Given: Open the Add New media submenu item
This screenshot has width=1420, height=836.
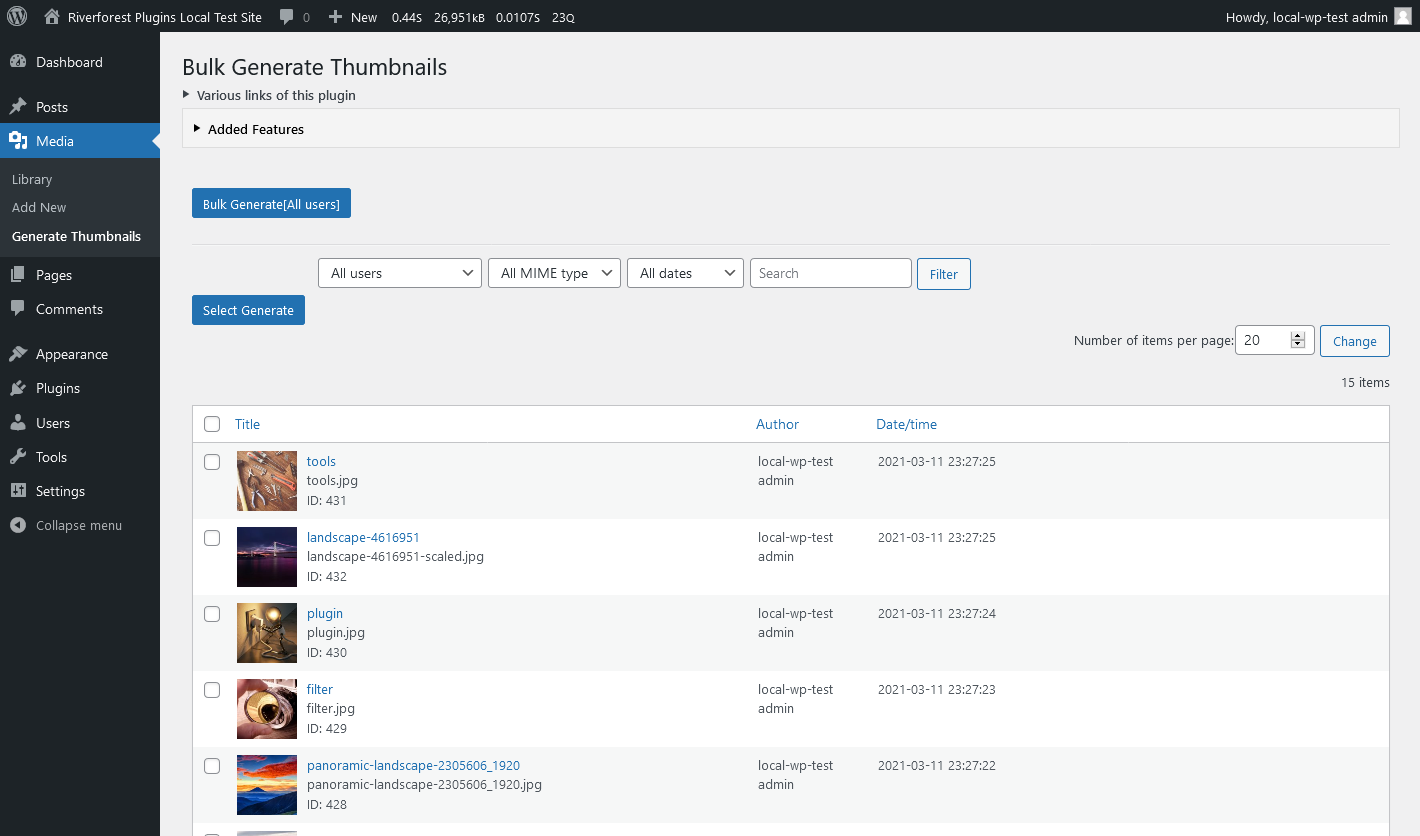Looking at the screenshot, I should (x=39, y=207).
